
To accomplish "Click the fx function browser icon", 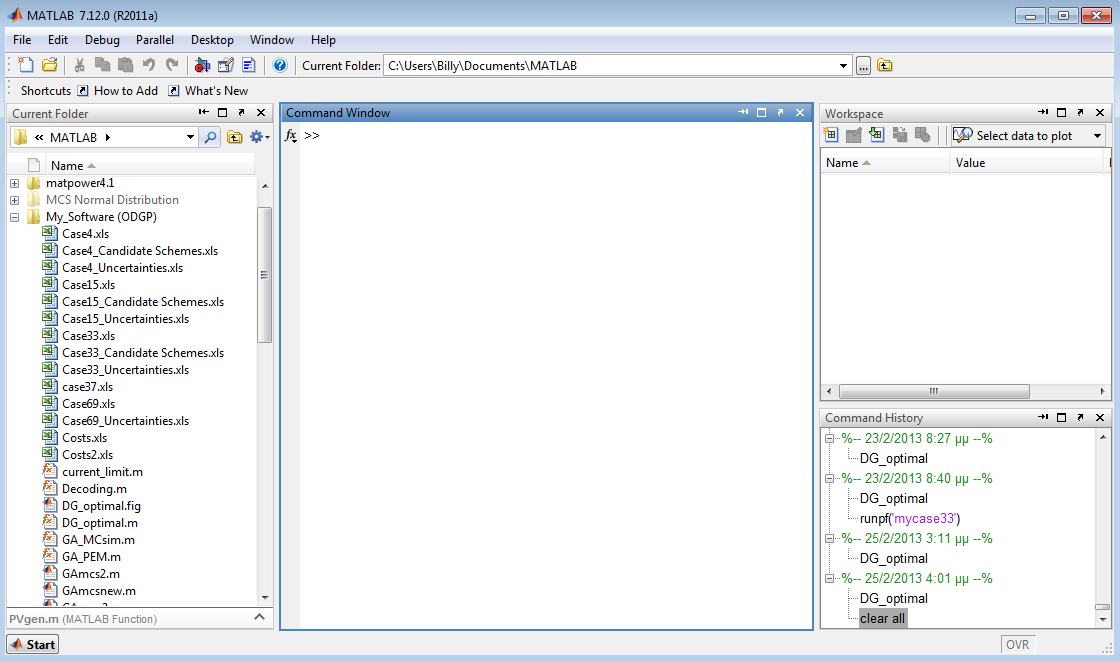I will [x=291, y=135].
